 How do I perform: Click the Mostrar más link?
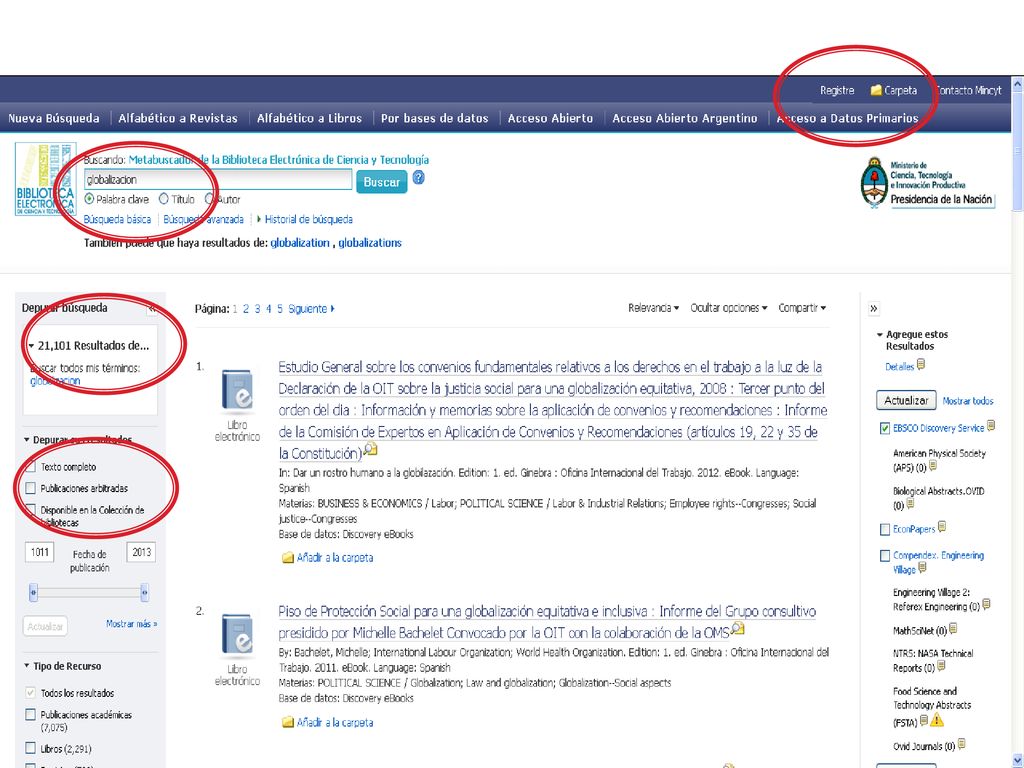(131, 624)
